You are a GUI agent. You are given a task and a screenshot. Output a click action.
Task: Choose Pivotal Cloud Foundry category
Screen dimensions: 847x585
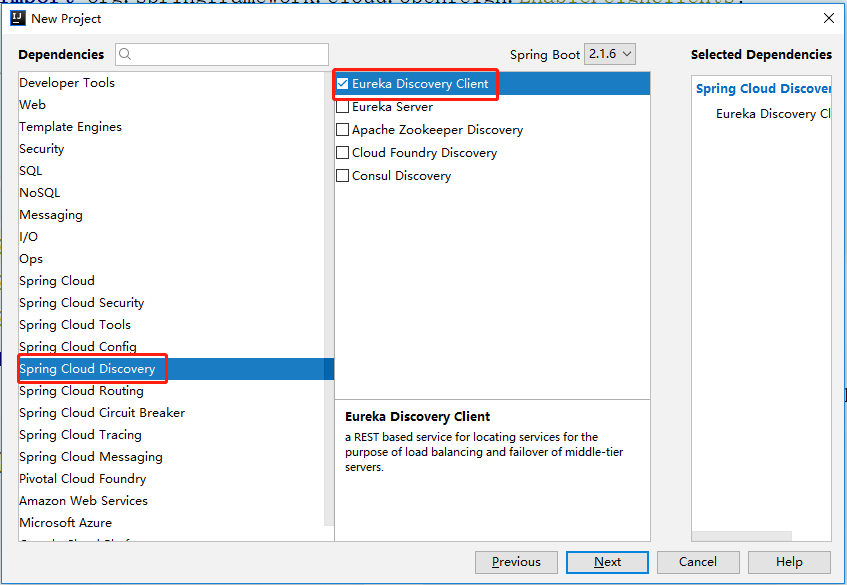171,479
